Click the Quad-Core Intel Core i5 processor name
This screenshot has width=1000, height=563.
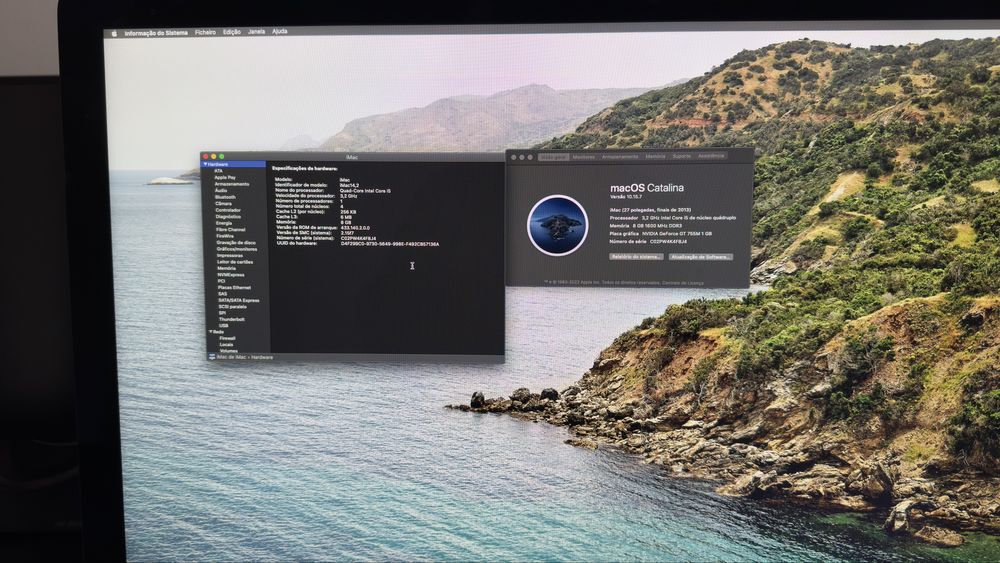tap(365, 191)
